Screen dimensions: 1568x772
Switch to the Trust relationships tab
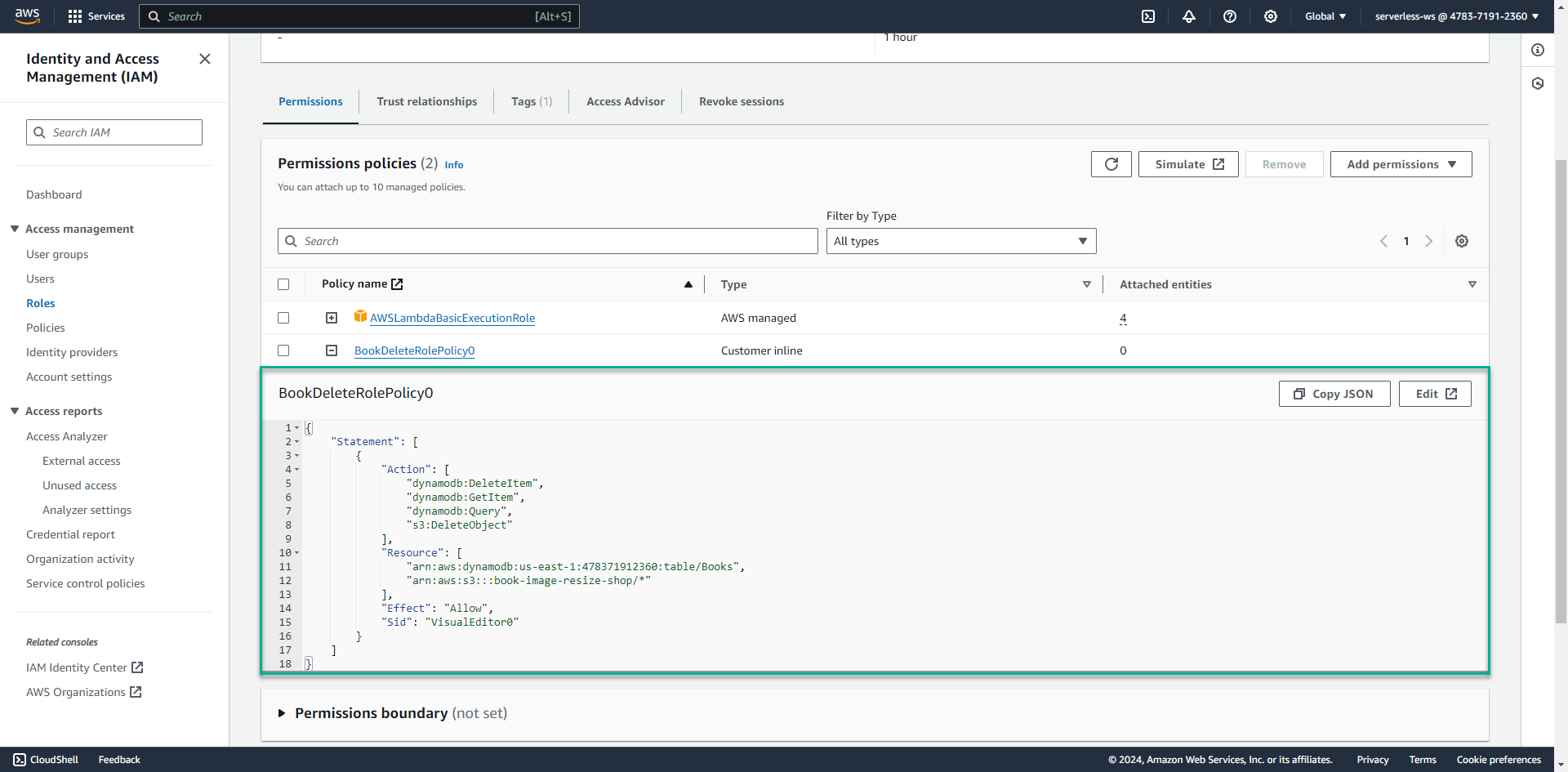[x=427, y=101]
